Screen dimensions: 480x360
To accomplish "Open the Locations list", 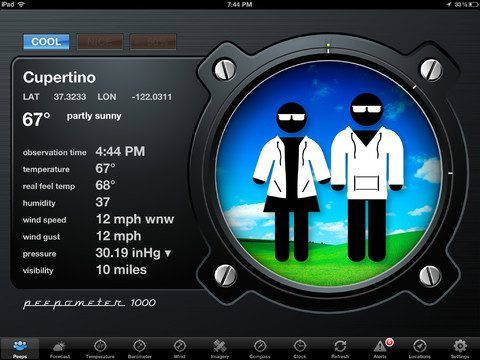I will pos(420,349).
